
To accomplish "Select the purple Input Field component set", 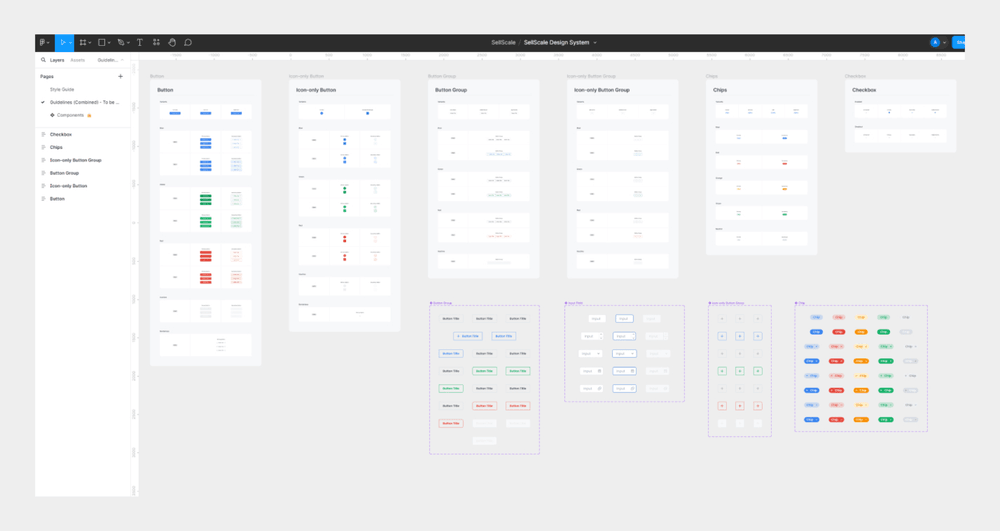I will (624, 354).
